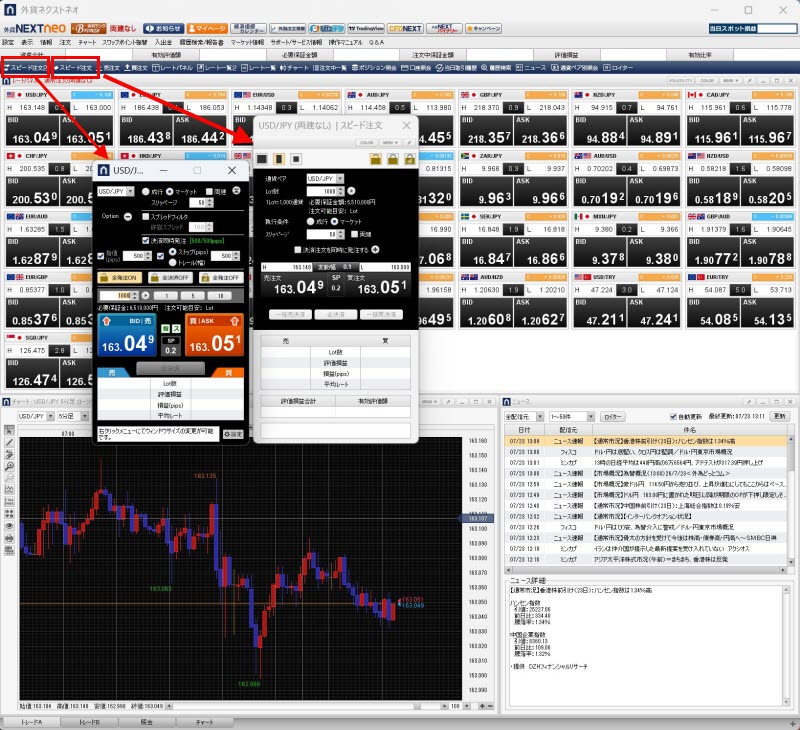Screen dimensions: 800x730
Task: Open スピード注文 from the toolbar
Action: [x=75, y=67]
